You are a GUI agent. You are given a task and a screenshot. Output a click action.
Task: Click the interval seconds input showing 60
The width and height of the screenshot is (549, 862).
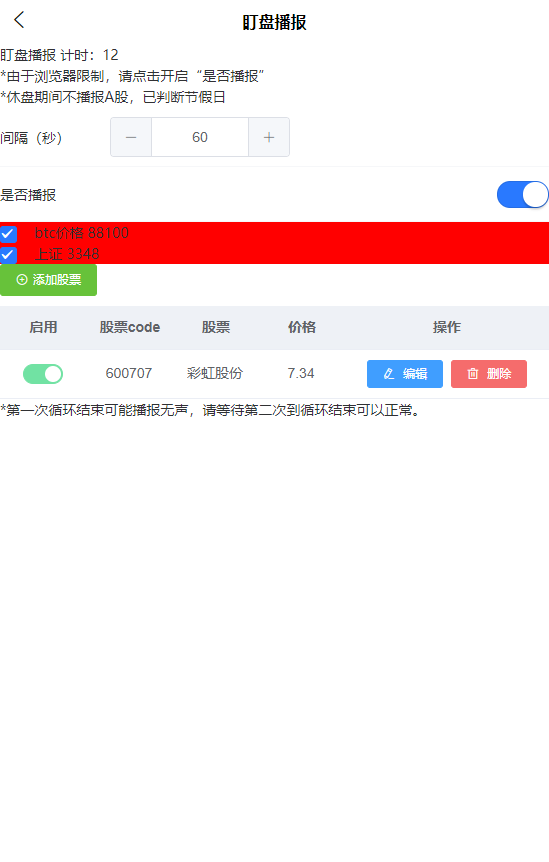pyautogui.click(x=200, y=137)
